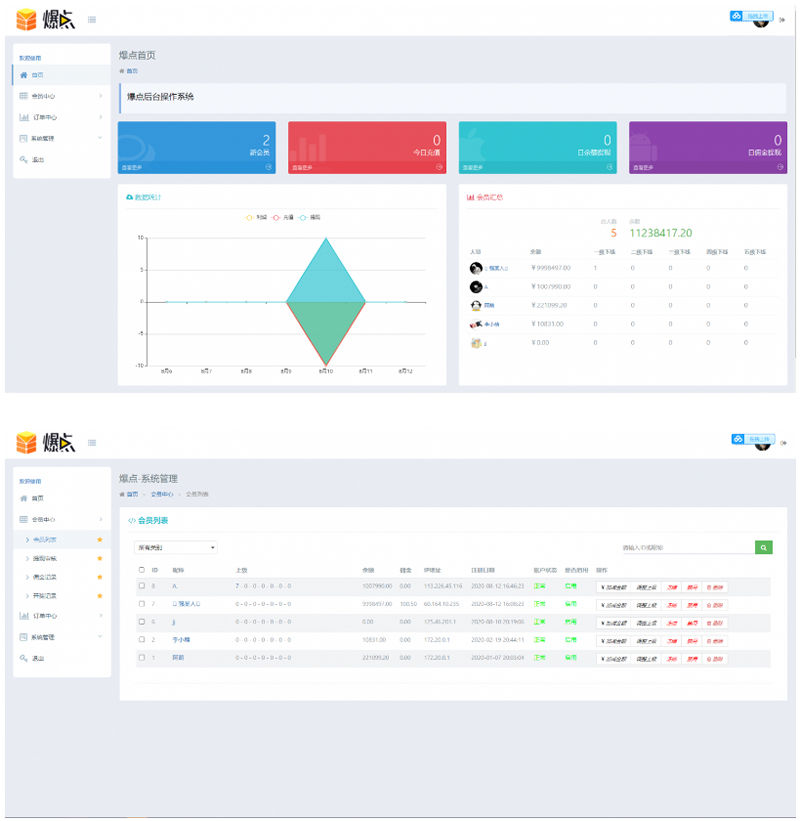Open the 所有类别 category dropdown

tap(176, 547)
